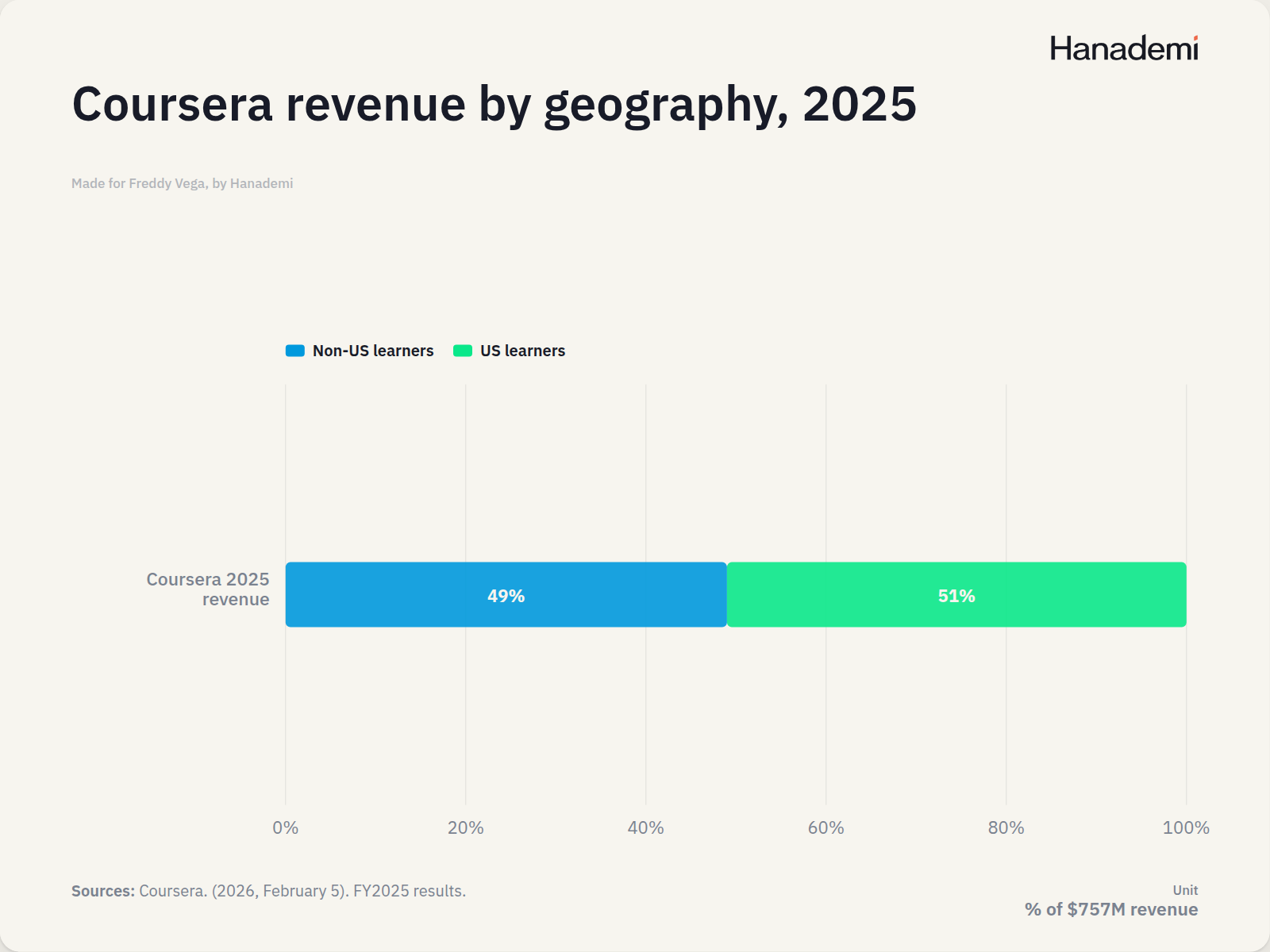
Task: Click the Sources citation text
Action: [269, 891]
